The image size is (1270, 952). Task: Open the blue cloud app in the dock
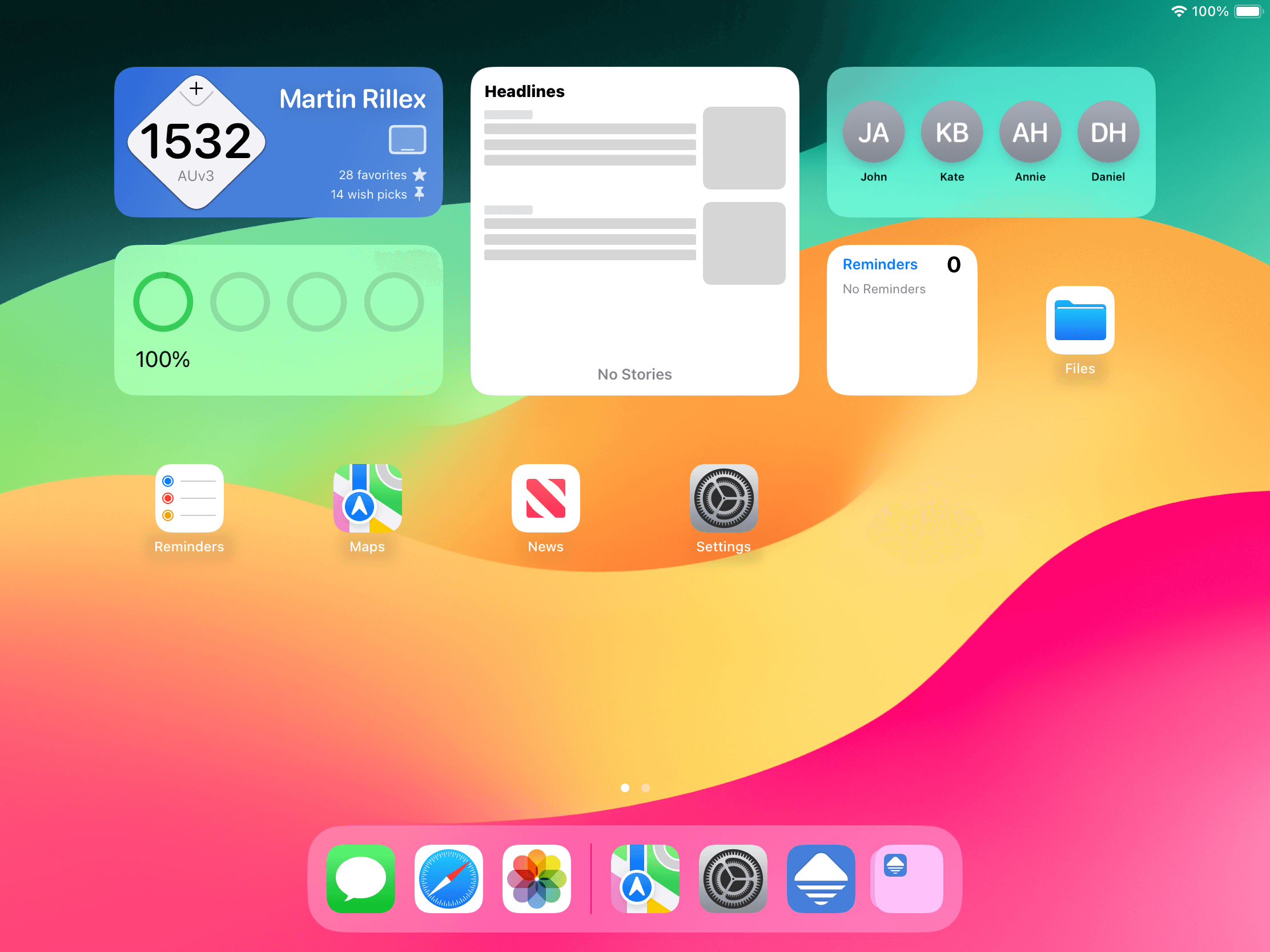click(821, 878)
